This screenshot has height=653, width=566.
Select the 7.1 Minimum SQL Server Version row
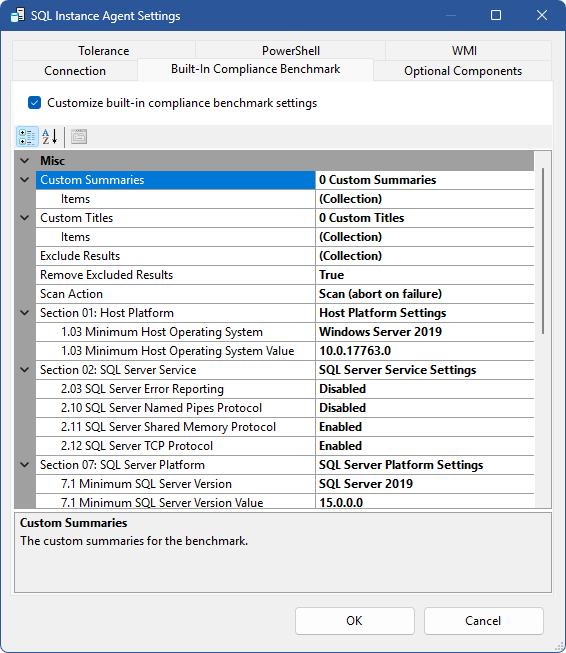coord(175,484)
